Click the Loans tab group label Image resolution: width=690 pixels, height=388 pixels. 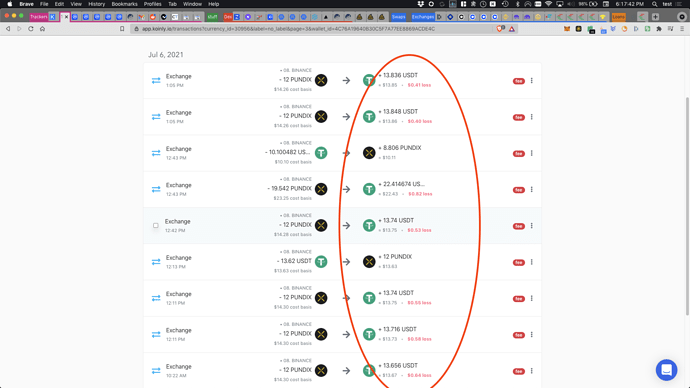point(618,17)
